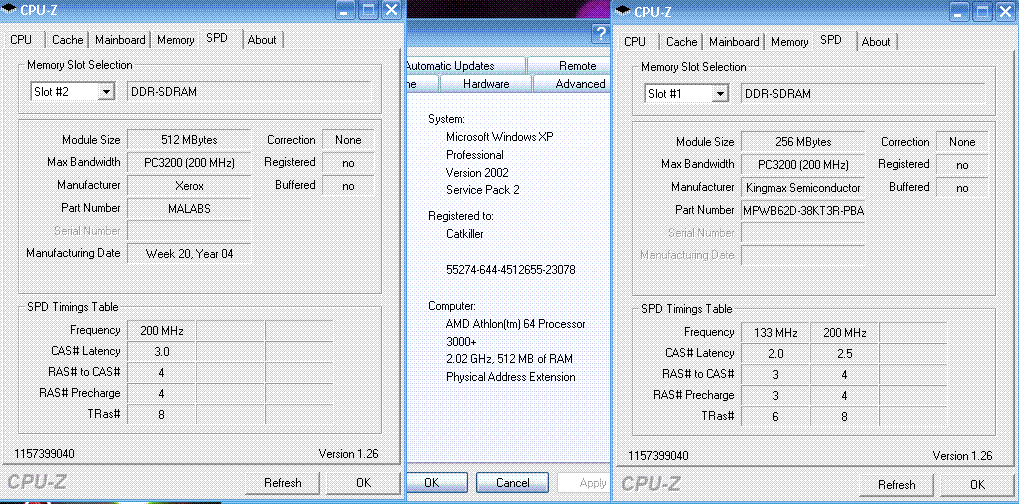Viewport: 1019px width, 504px height.
Task: Click OK in the Slot #1 CPU-Z window
Action: pyautogui.click(x=976, y=484)
